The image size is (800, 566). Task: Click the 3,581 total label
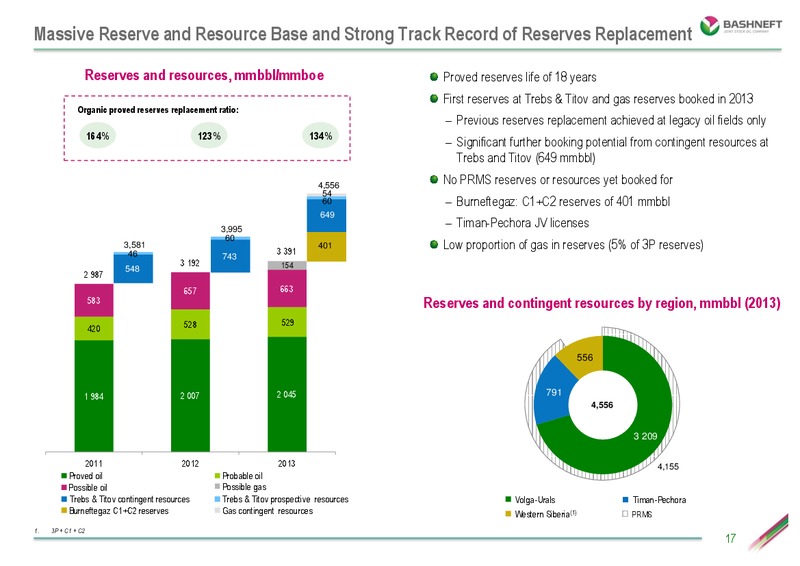click(x=134, y=245)
